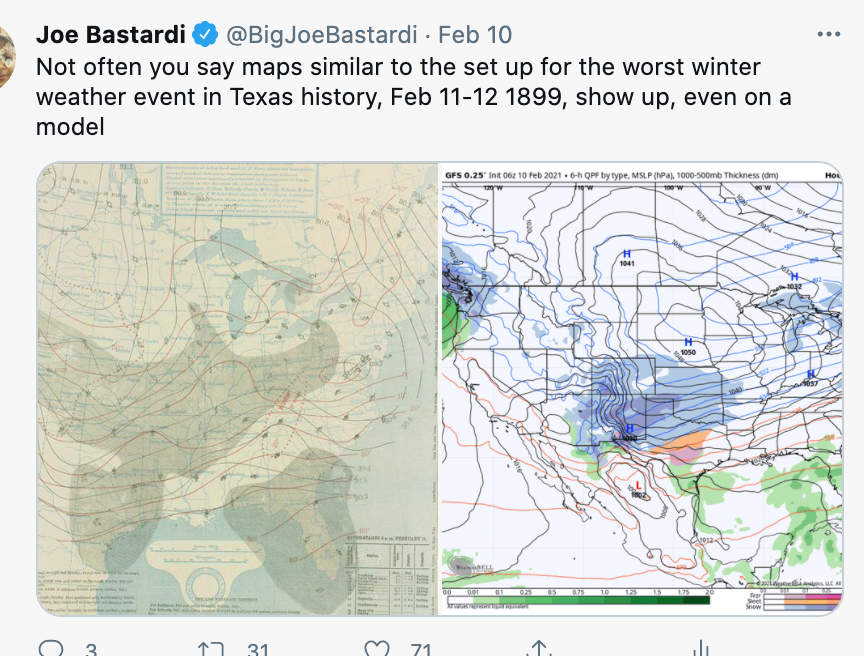The width and height of the screenshot is (864, 656).
Task: Click the Joe Bastardi display name
Action: click(x=111, y=35)
